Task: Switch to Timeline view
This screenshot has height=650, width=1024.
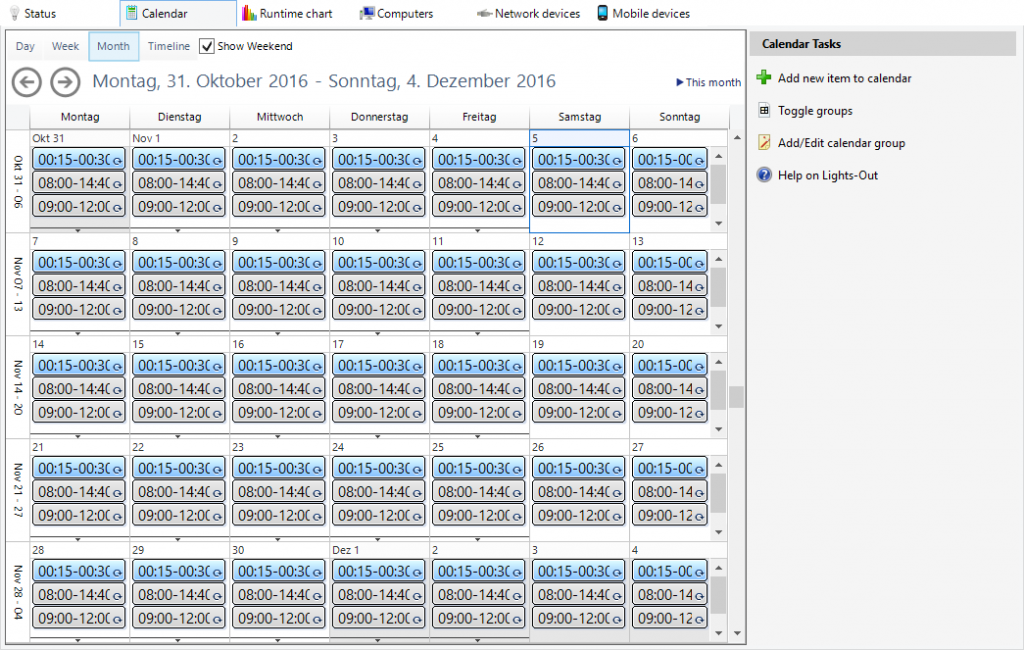Action: 168,46
